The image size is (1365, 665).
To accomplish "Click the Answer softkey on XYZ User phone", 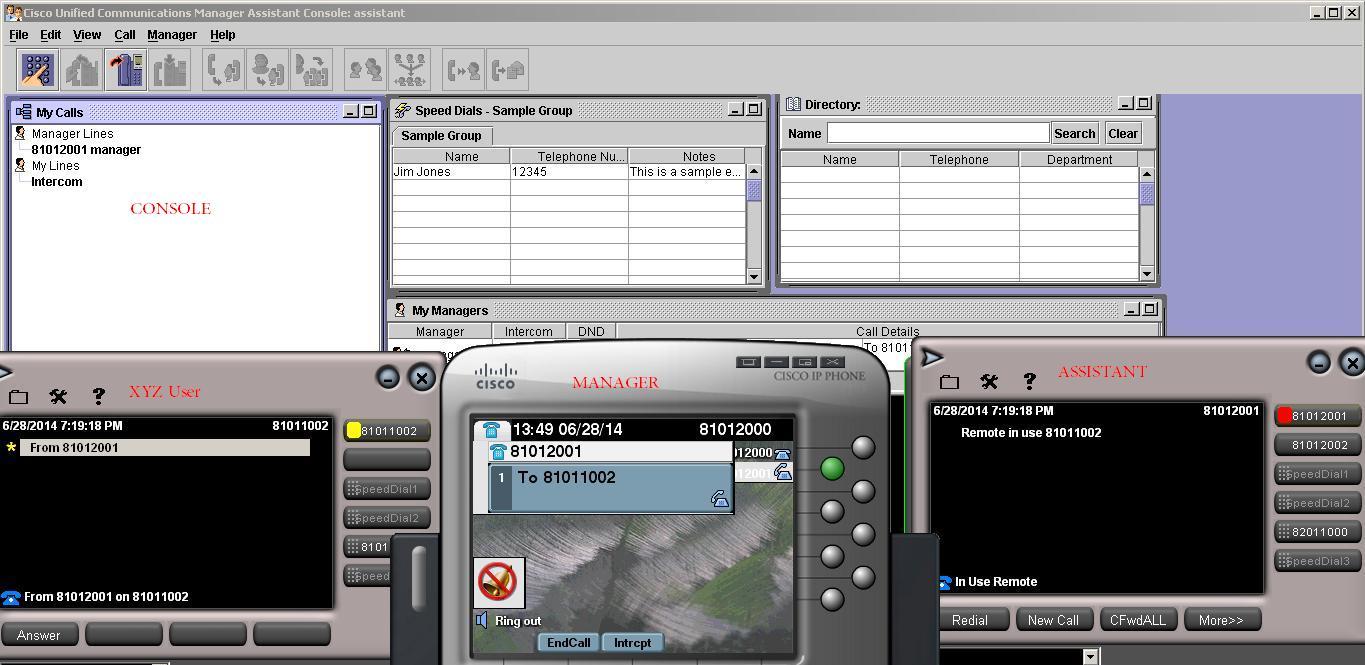I will [39, 635].
